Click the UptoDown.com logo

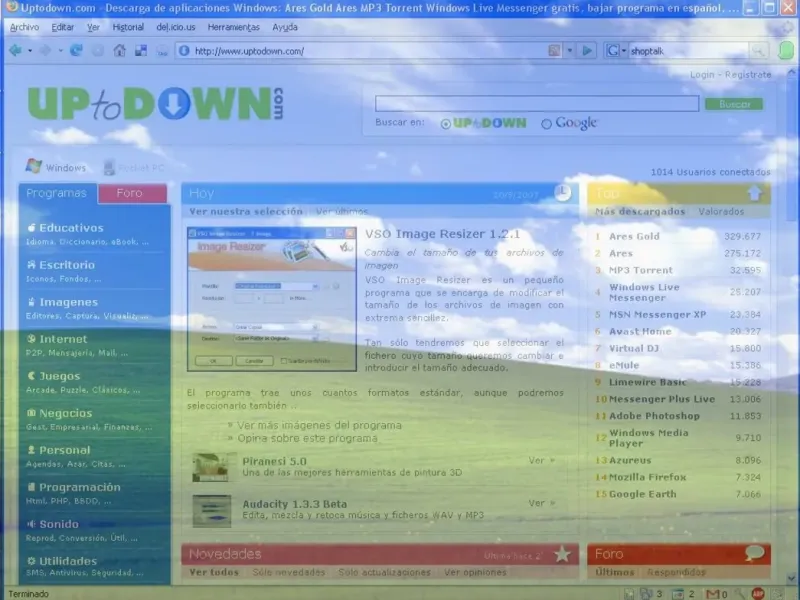pyautogui.click(x=156, y=104)
